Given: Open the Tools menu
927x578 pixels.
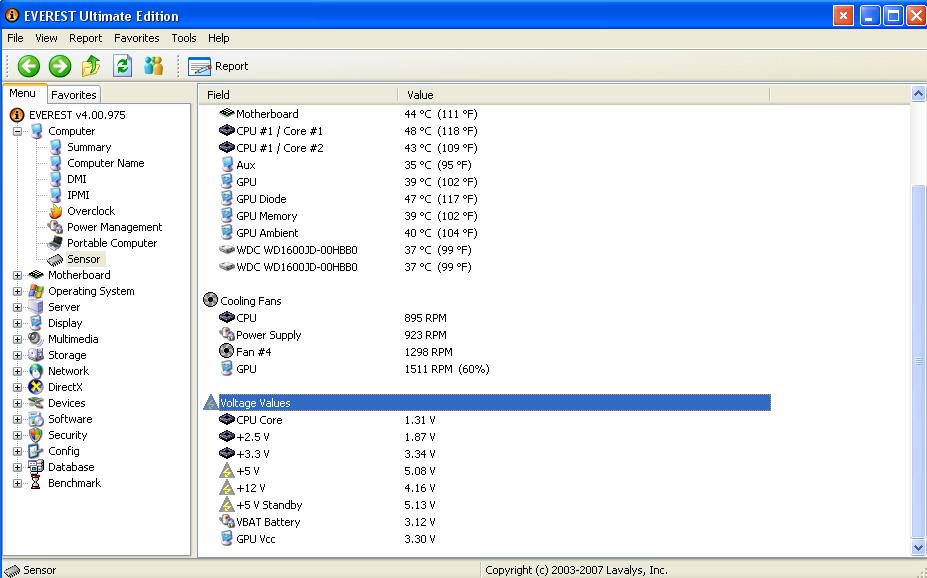Looking at the screenshot, I should coord(184,38).
